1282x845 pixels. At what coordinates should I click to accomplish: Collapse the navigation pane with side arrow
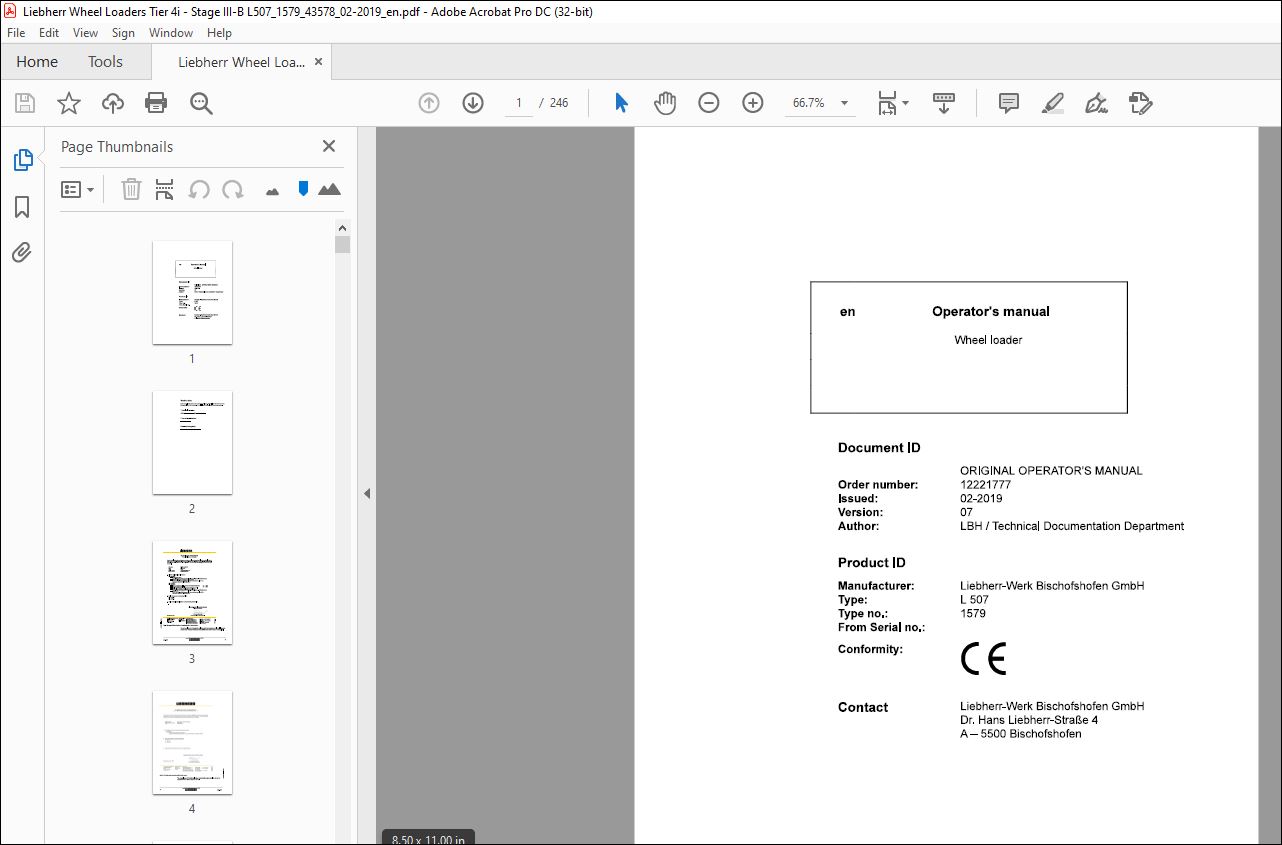367,493
